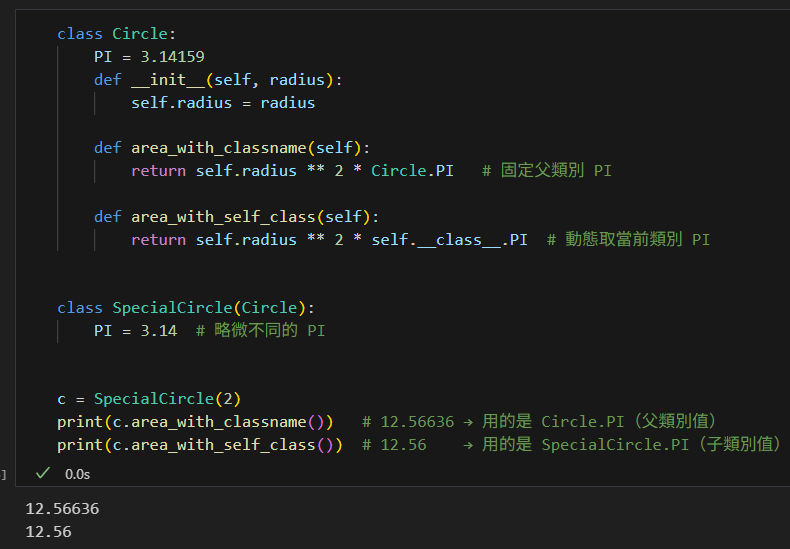Image resolution: width=790 pixels, height=549 pixels.
Task: Click the 'class SpecialCircle(Circle):' line
Action: (186, 308)
